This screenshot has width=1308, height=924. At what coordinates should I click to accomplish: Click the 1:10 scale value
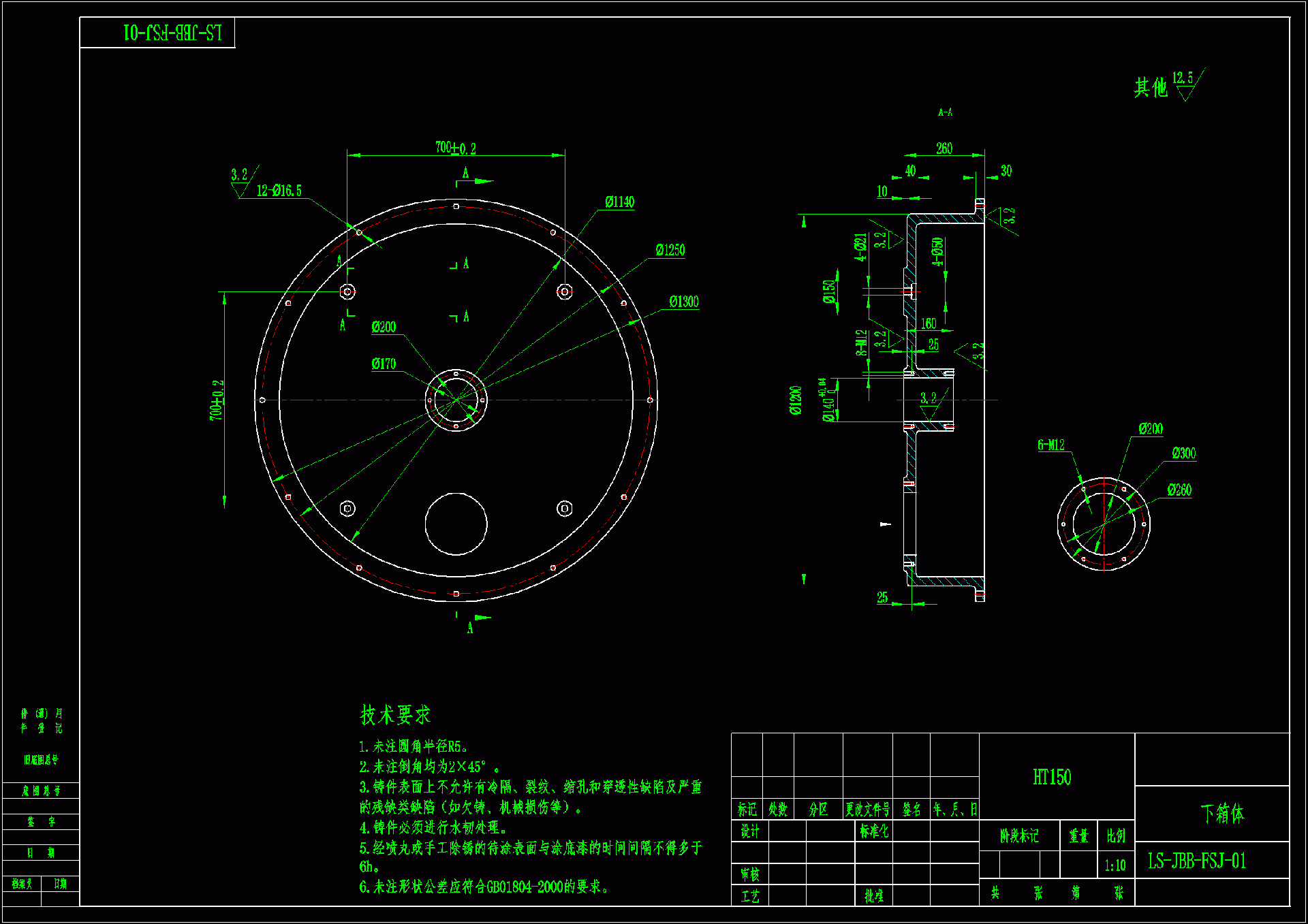pos(1115,866)
